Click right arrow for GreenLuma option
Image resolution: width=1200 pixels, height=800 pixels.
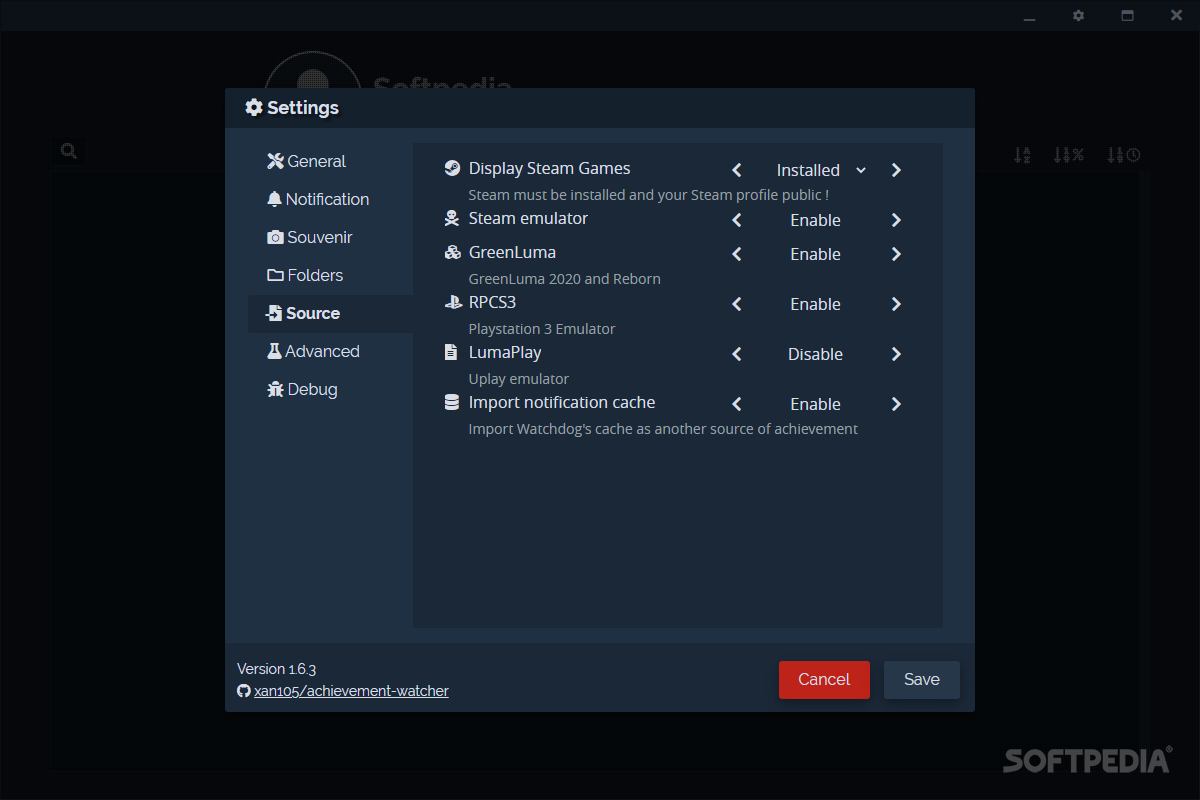pyautogui.click(x=896, y=254)
